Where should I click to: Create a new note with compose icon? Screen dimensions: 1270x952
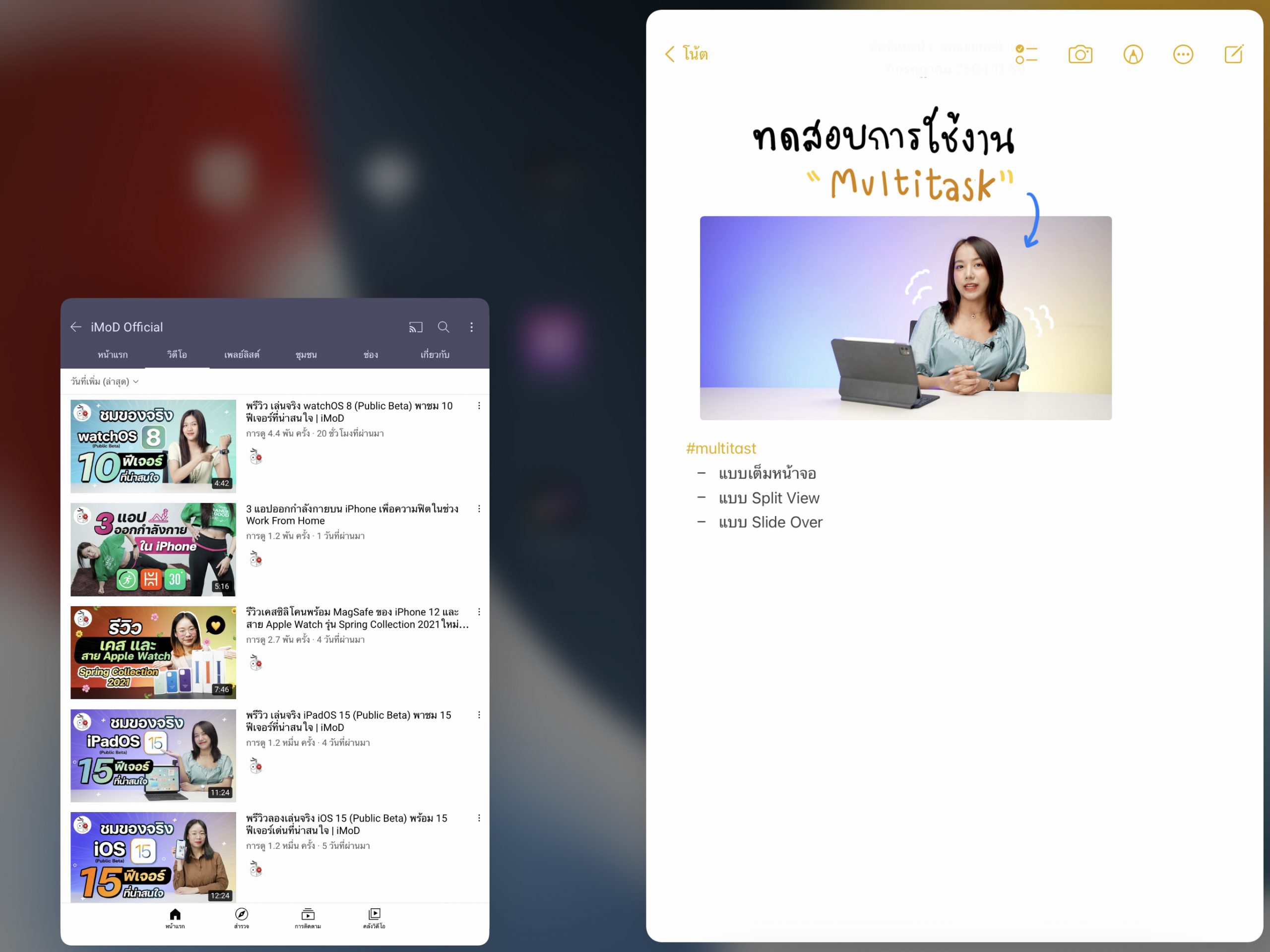pyautogui.click(x=1233, y=55)
